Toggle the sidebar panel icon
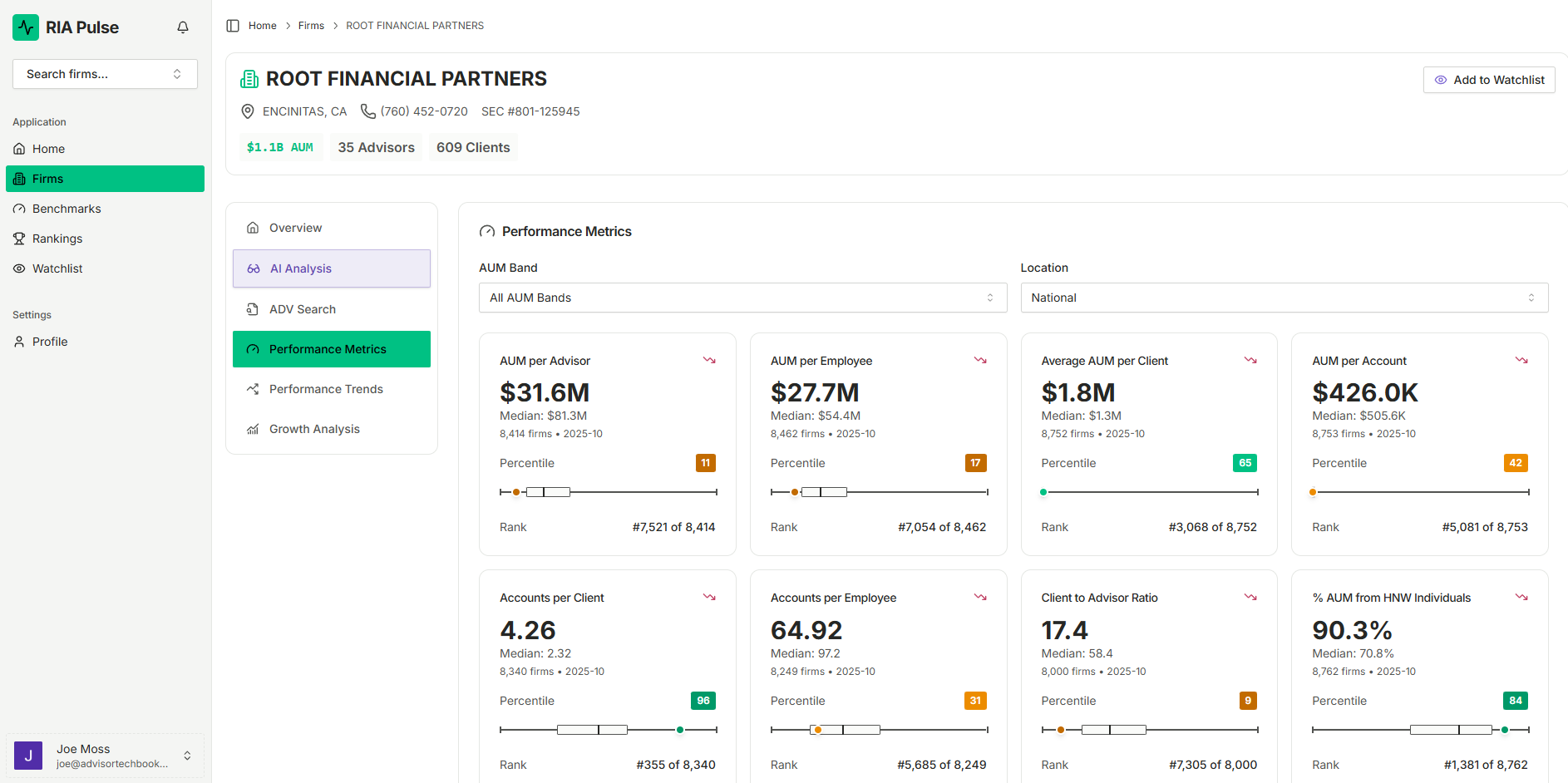1568x783 pixels. [233, 26]
